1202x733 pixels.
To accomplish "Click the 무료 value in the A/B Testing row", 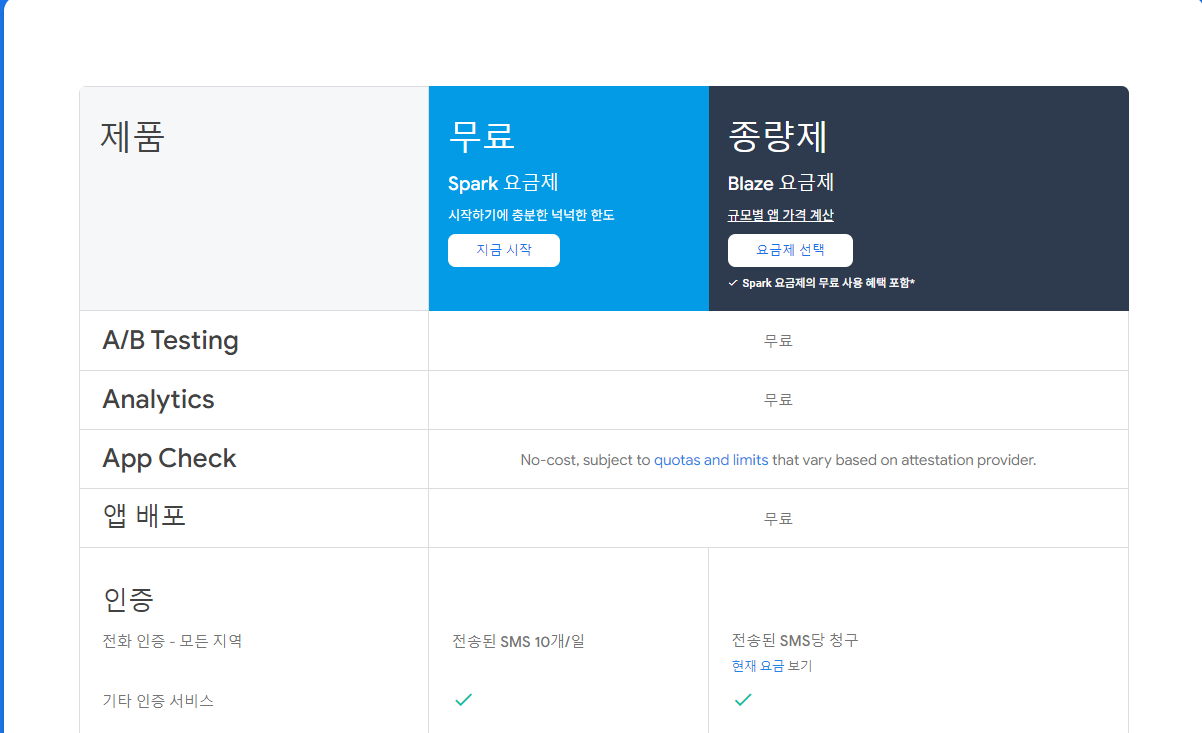I will (x=778, y=341).
